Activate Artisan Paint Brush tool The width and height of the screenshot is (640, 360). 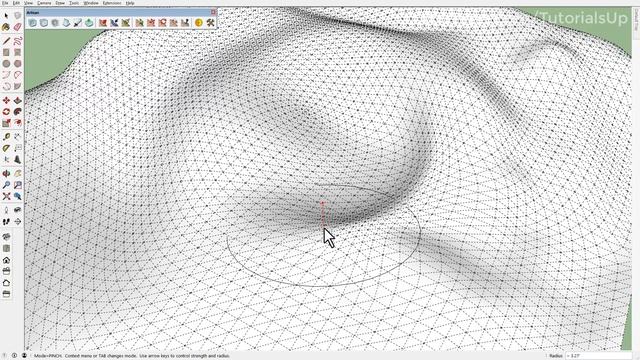pyautogui.click(x=126, y=23)
